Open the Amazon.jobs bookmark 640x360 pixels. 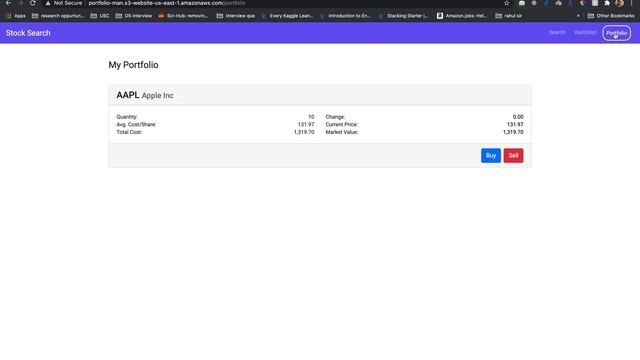462,16
